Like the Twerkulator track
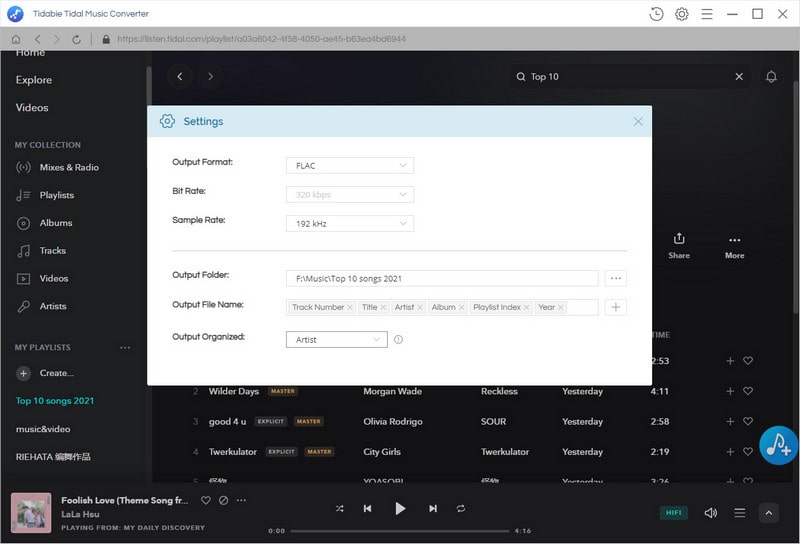Image resolution: width=800 pixels, height=544 pixels. point(748,452)
